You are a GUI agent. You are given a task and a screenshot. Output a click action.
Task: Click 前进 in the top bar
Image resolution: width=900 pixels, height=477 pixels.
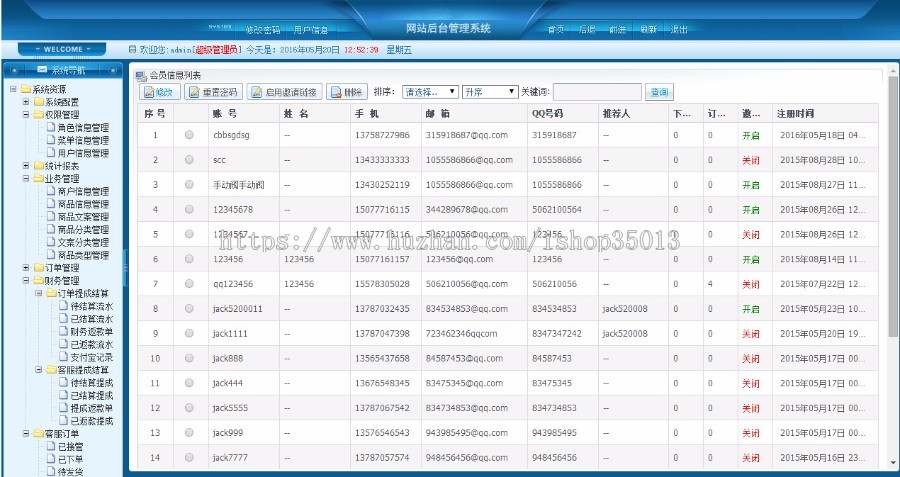pos(617,29)
